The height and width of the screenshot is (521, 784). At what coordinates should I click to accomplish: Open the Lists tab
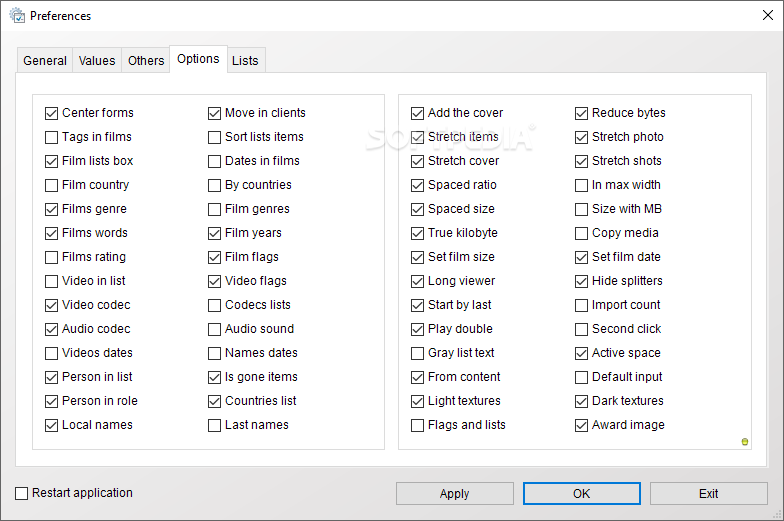click(x=245, y=60)
